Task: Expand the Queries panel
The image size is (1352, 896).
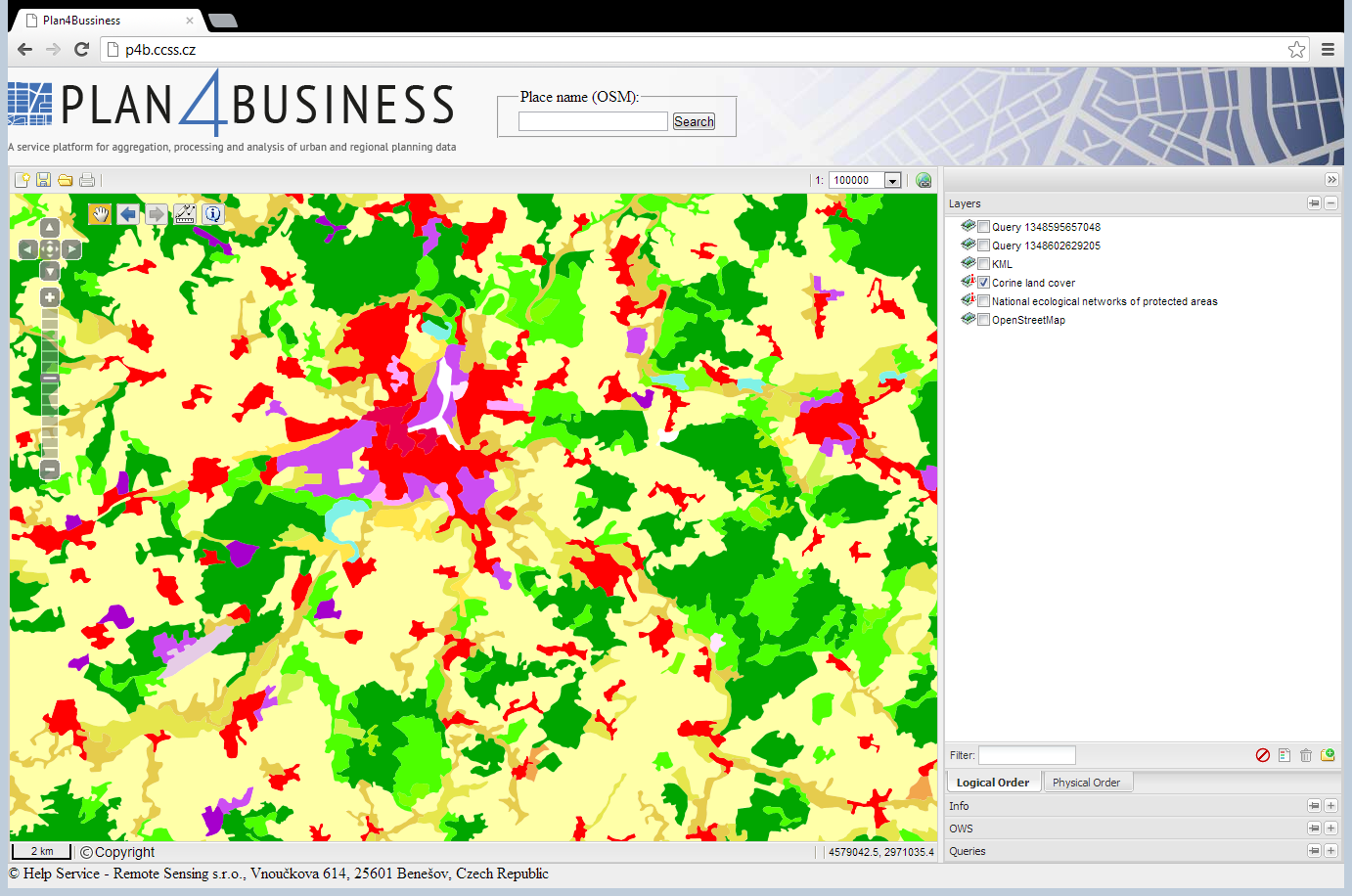Action: [x=1330, y=851]
